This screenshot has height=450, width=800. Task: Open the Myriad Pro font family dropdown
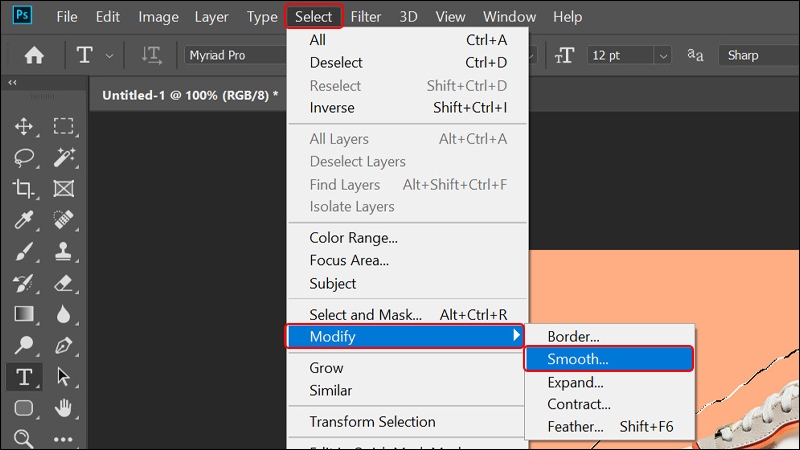[x=235, y=55]
